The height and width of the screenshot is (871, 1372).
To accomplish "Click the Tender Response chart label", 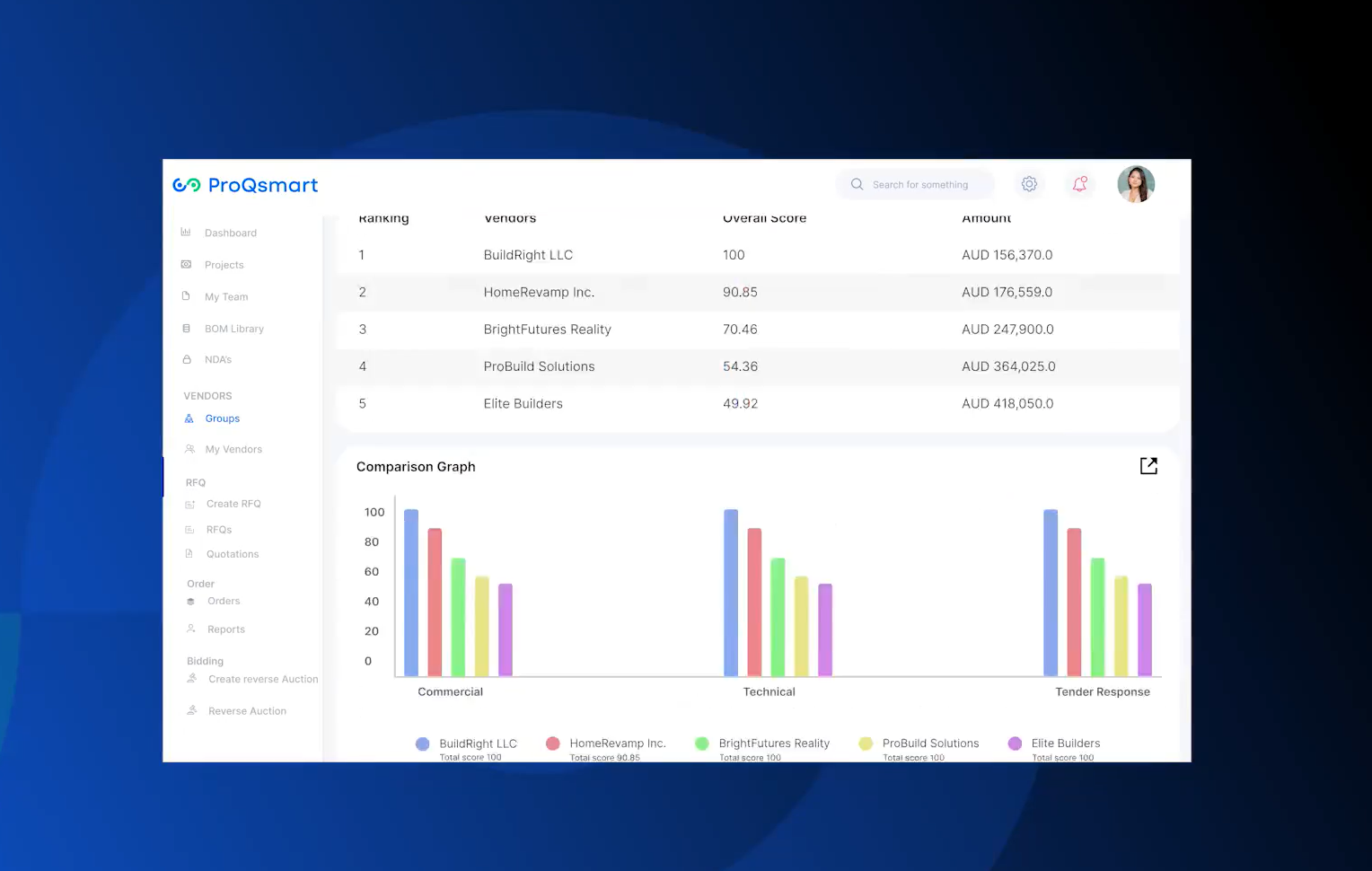I will point(1103,691).
